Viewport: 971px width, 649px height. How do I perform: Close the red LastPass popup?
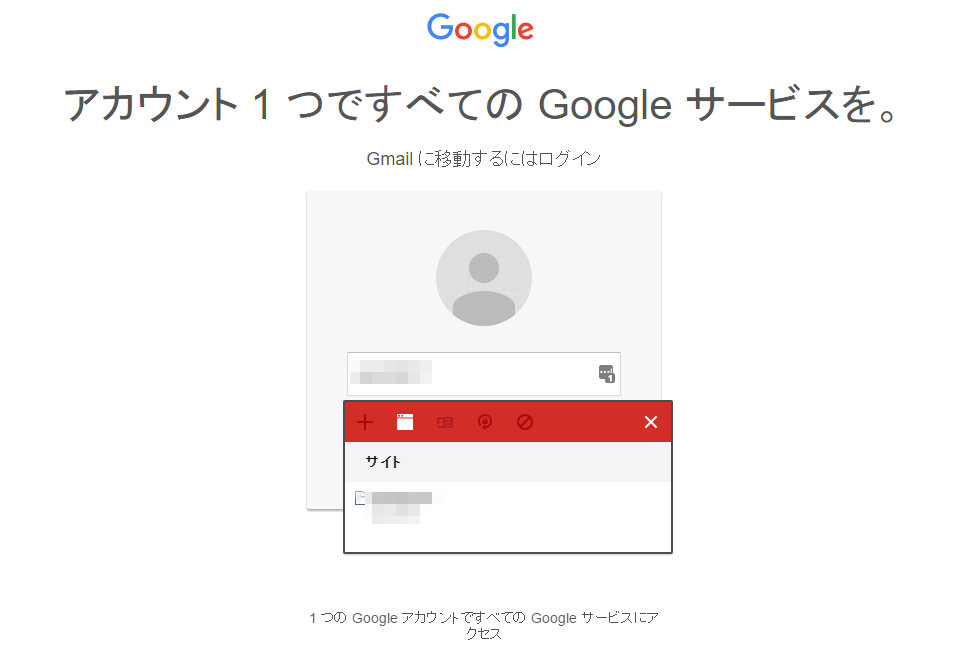click(x=651, y=422)
